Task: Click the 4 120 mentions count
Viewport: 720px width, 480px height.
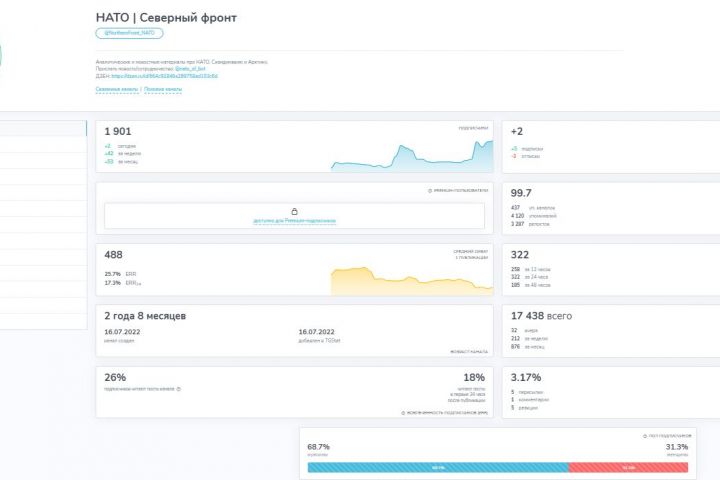Action: [x=518, y=216]
